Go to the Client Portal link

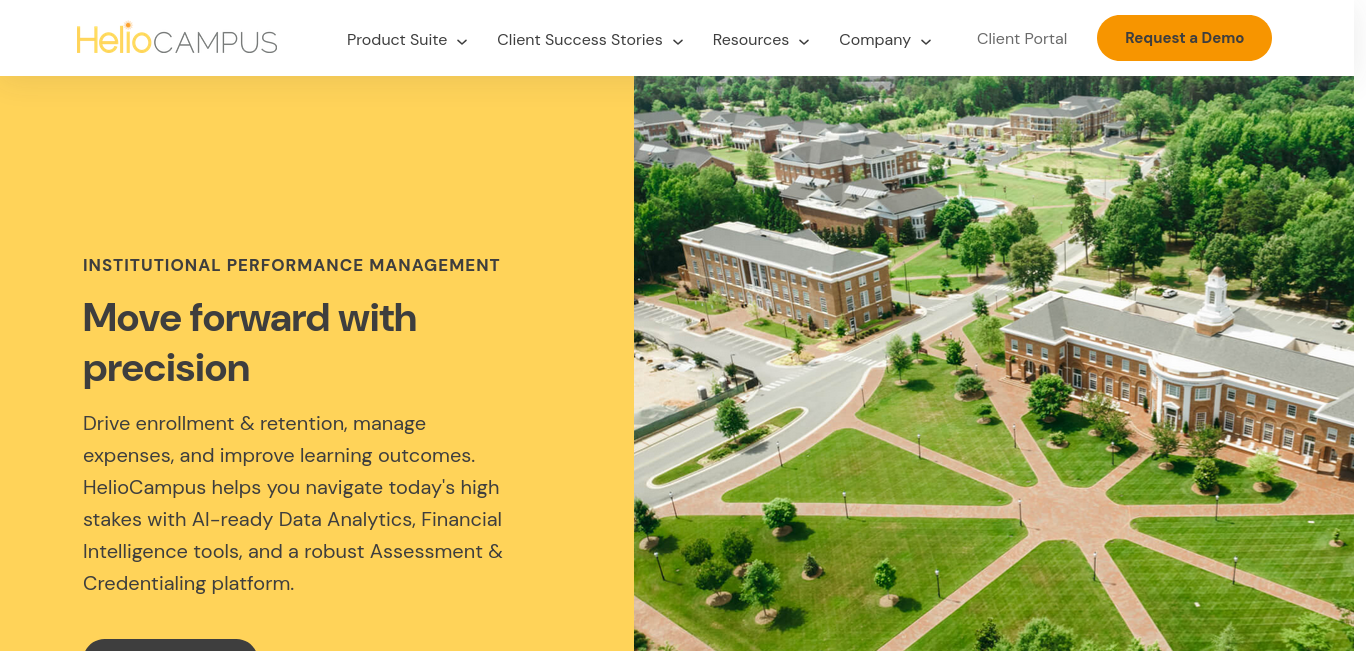(x=1022, y=39)
